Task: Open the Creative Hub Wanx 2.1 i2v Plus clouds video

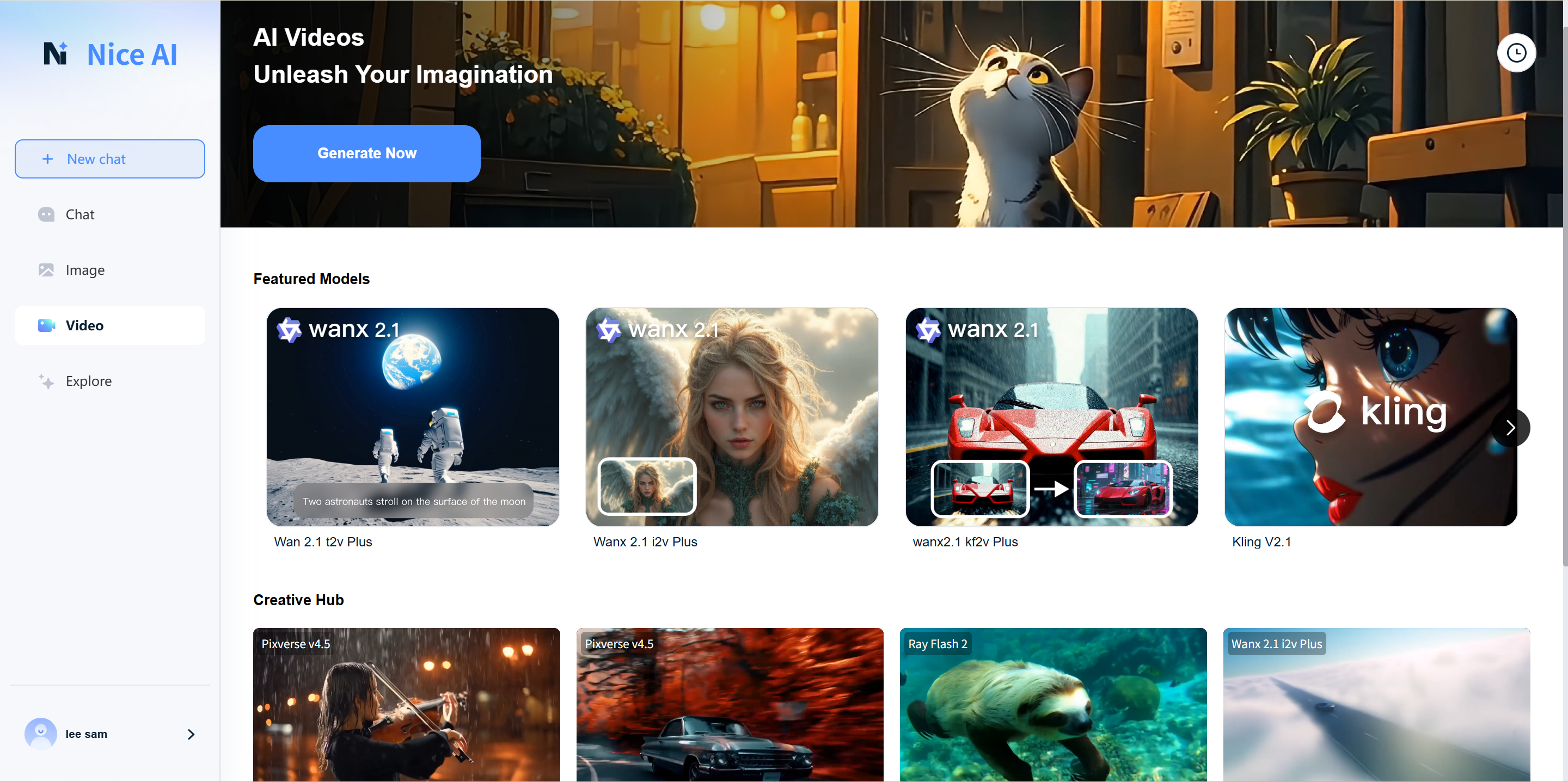Action: (x=1376, y=705)
